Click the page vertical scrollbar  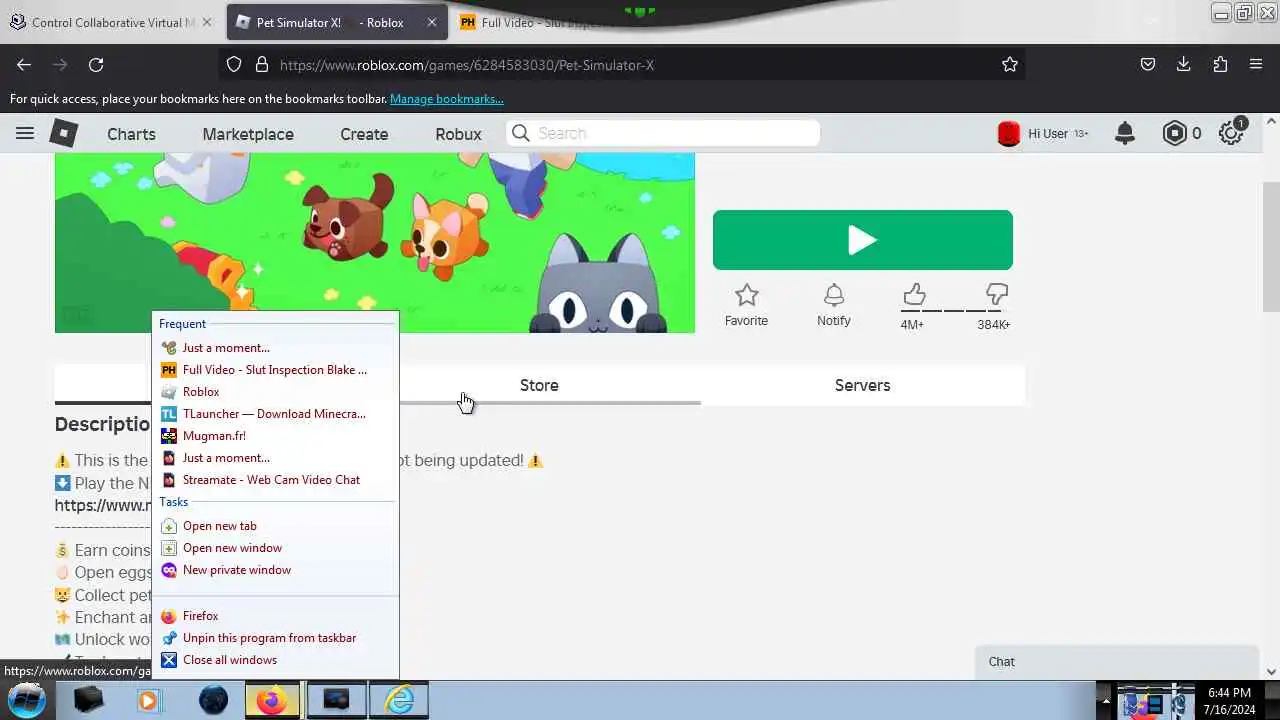[1271, 247]
